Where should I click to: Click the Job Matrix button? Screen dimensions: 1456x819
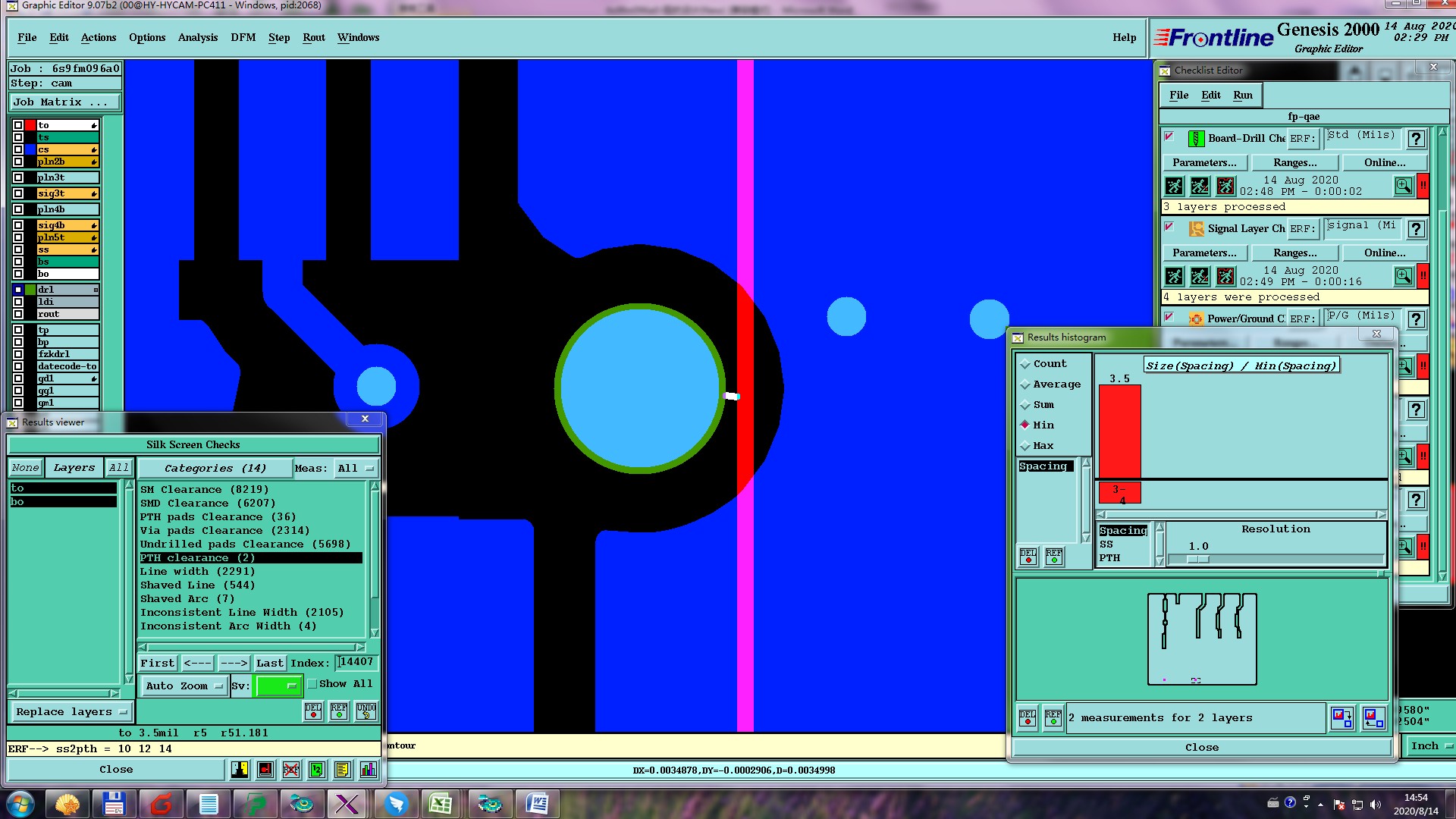coord(64,102)
